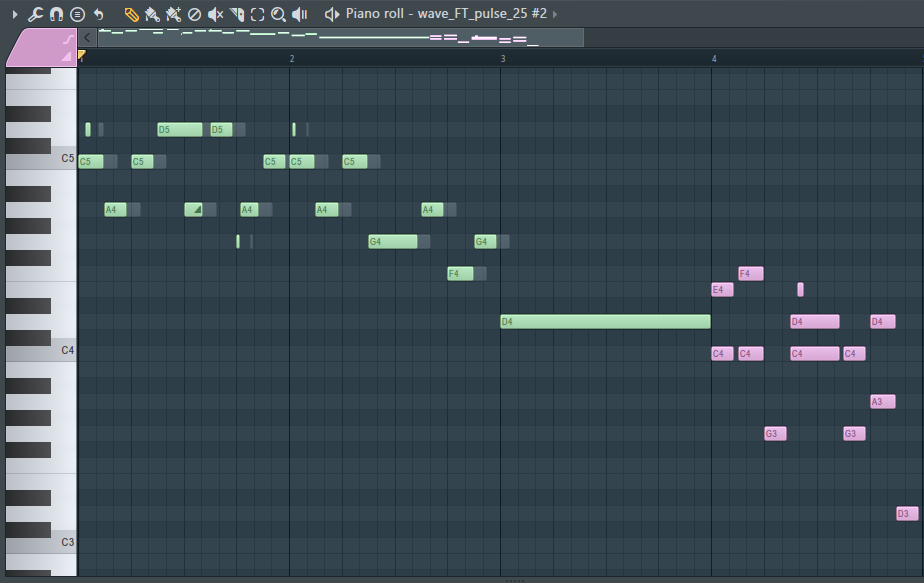Enable the Playback scrub tool
The height and width of the screenshot is (583, 924).
coord(300,14)
